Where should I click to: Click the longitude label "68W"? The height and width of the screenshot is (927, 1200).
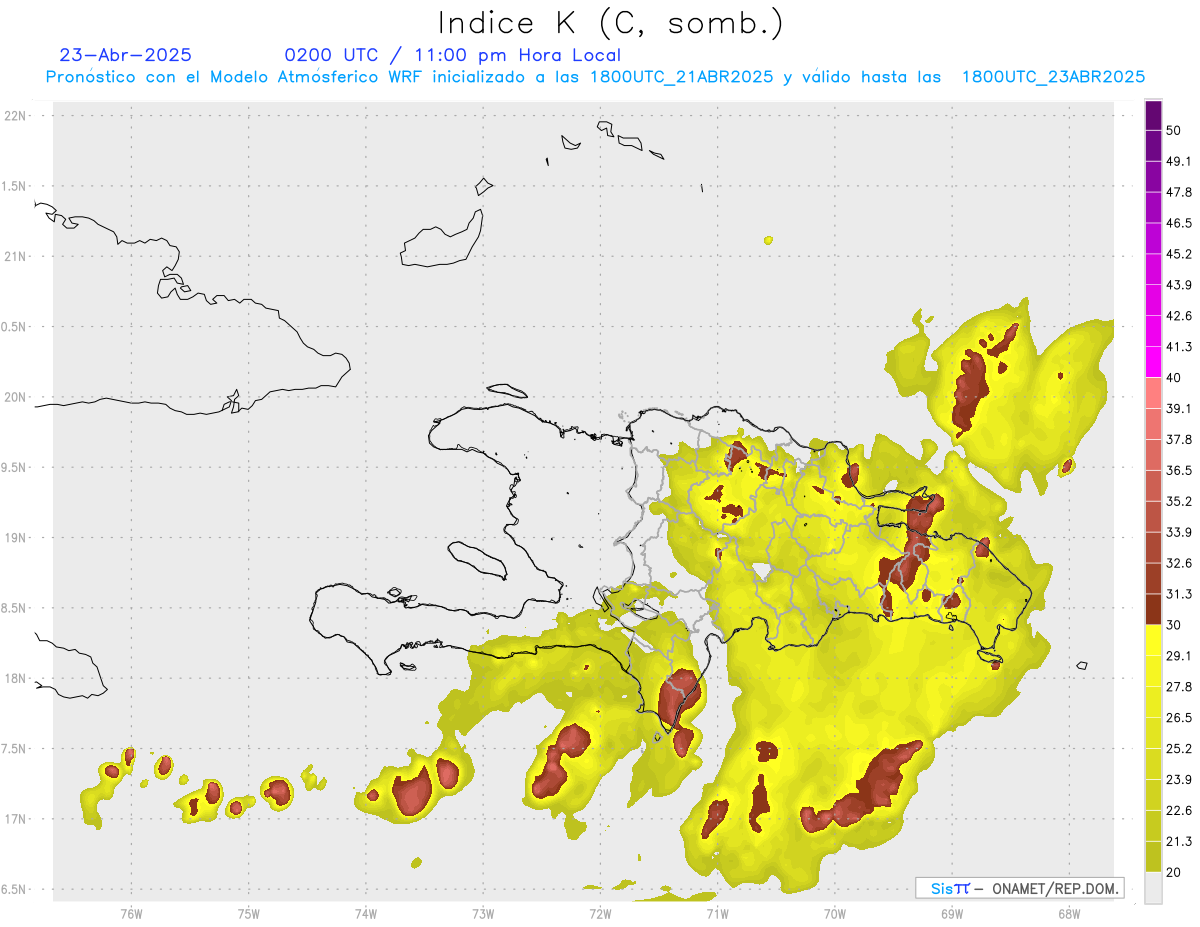pyautogui.click(x=1068, y=913)
